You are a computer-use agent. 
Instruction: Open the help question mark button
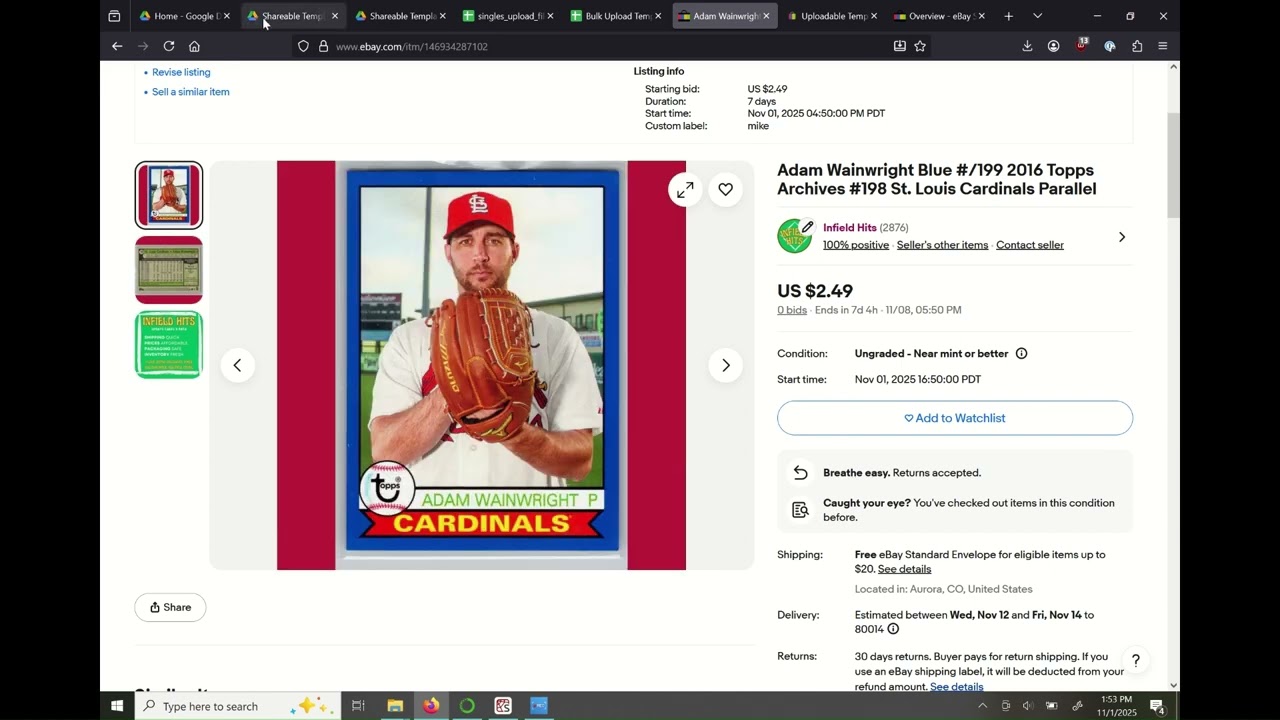coord(1135,661)
